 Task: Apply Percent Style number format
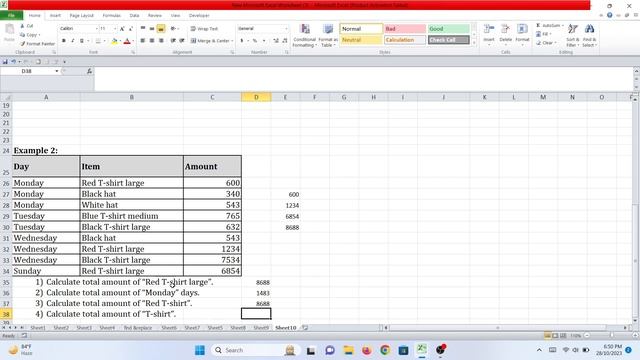[x=255, y=41]
